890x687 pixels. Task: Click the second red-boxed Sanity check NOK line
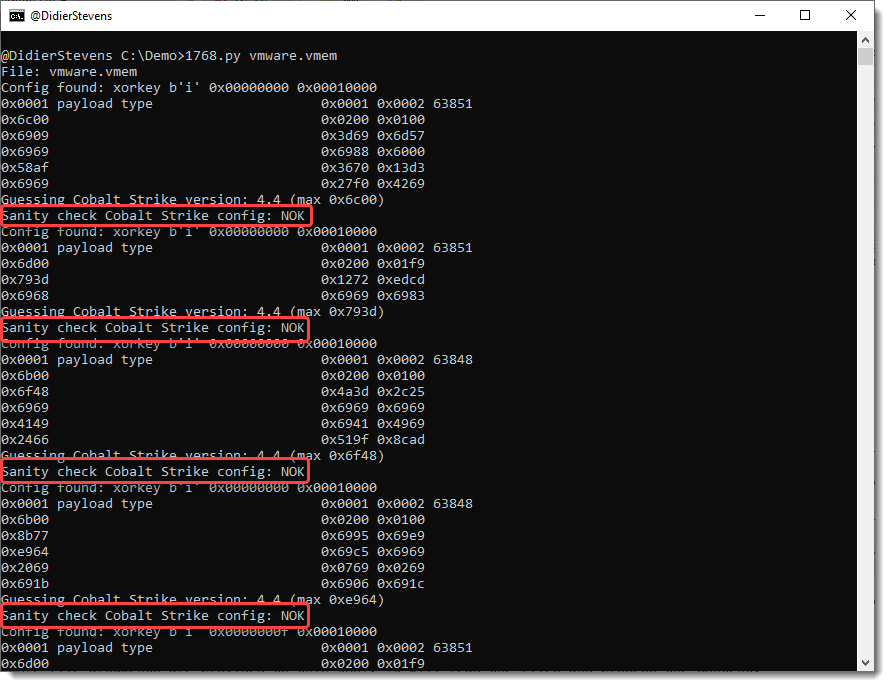(154, 328)
